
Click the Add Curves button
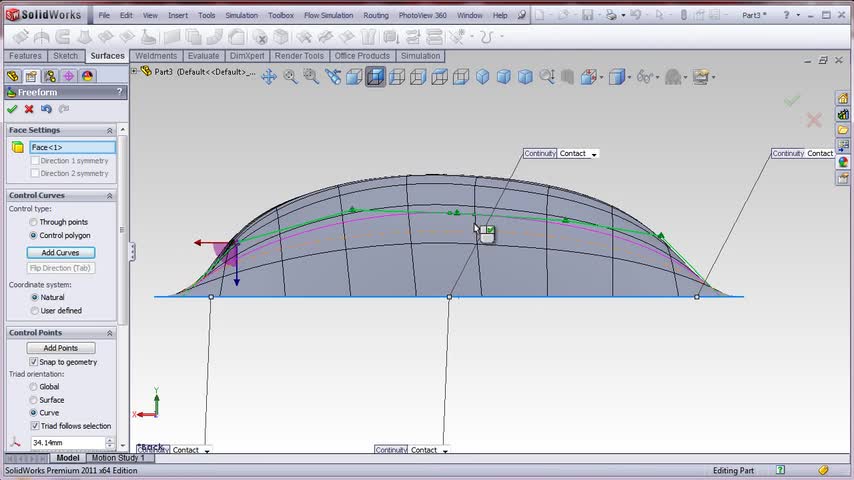[60, 253]
